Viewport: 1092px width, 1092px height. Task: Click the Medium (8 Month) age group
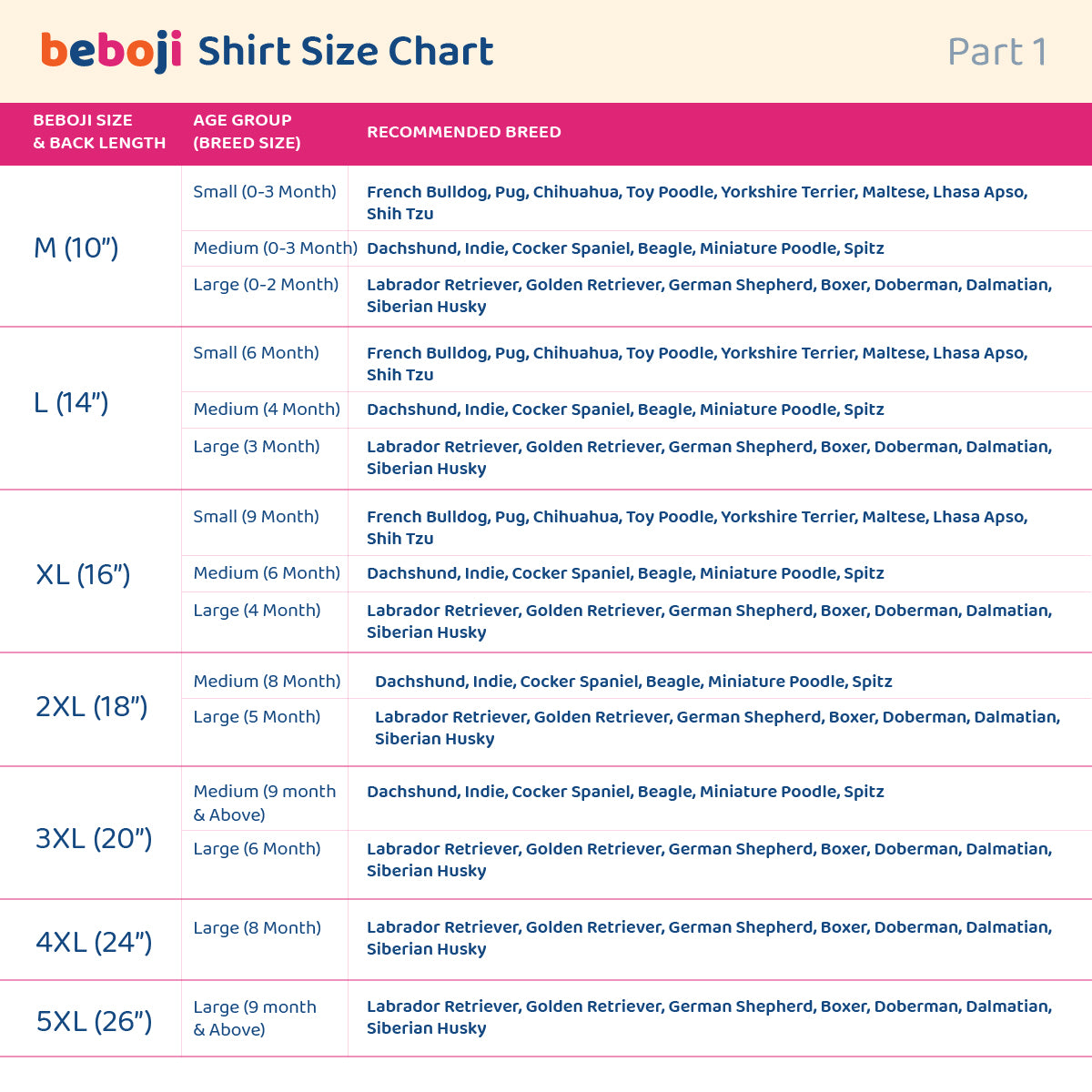pos(267,682)
